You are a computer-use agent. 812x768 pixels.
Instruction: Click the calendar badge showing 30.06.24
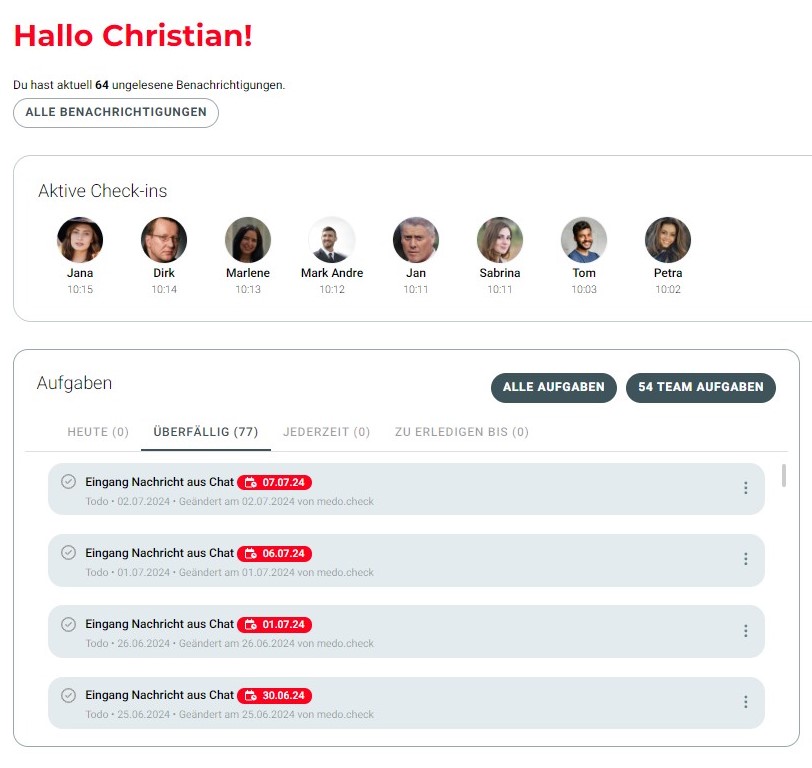click(x=275, y=696)
